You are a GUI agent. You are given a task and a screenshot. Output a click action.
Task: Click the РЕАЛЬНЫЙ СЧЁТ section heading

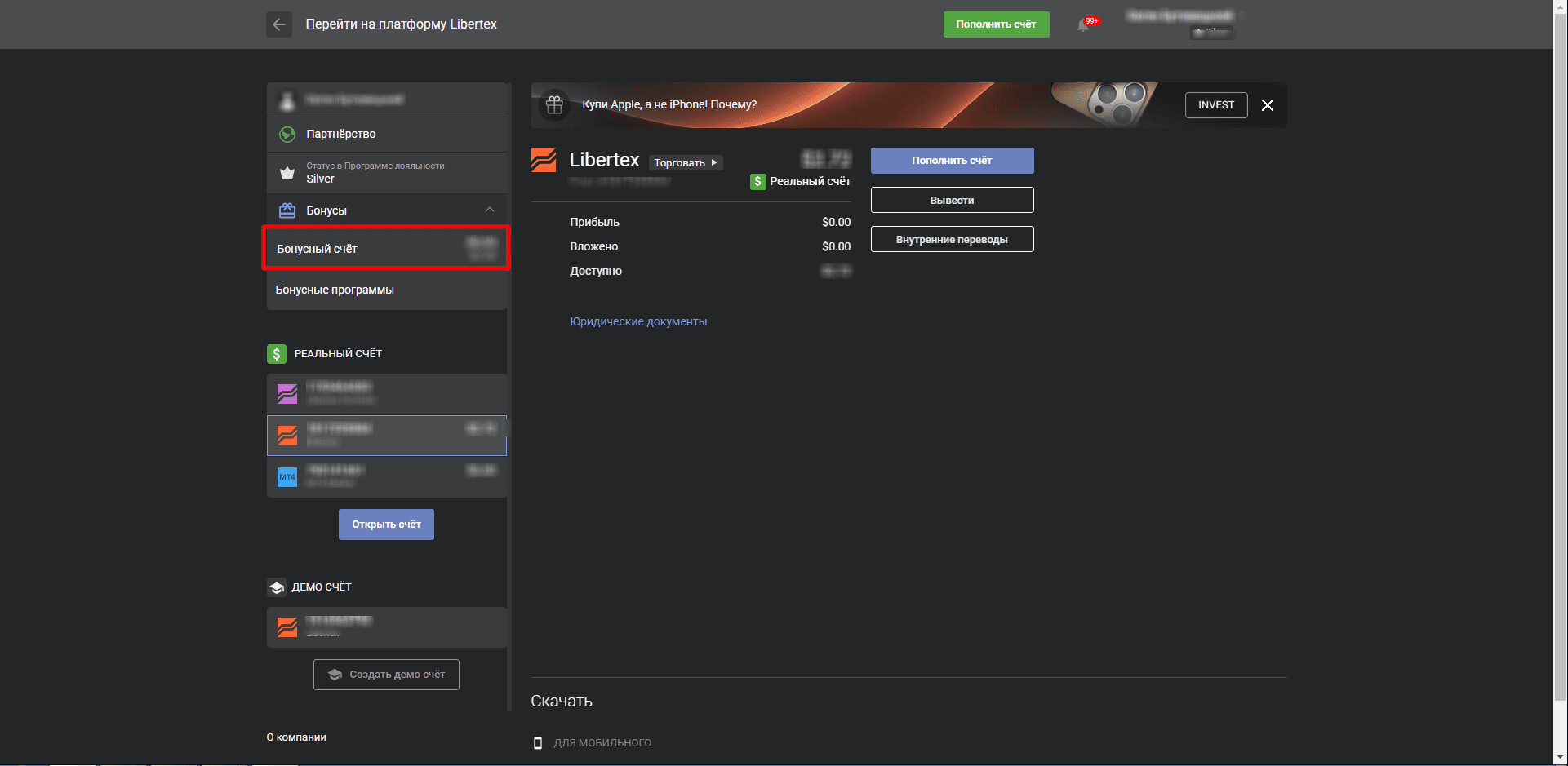(x=338, y=354)
